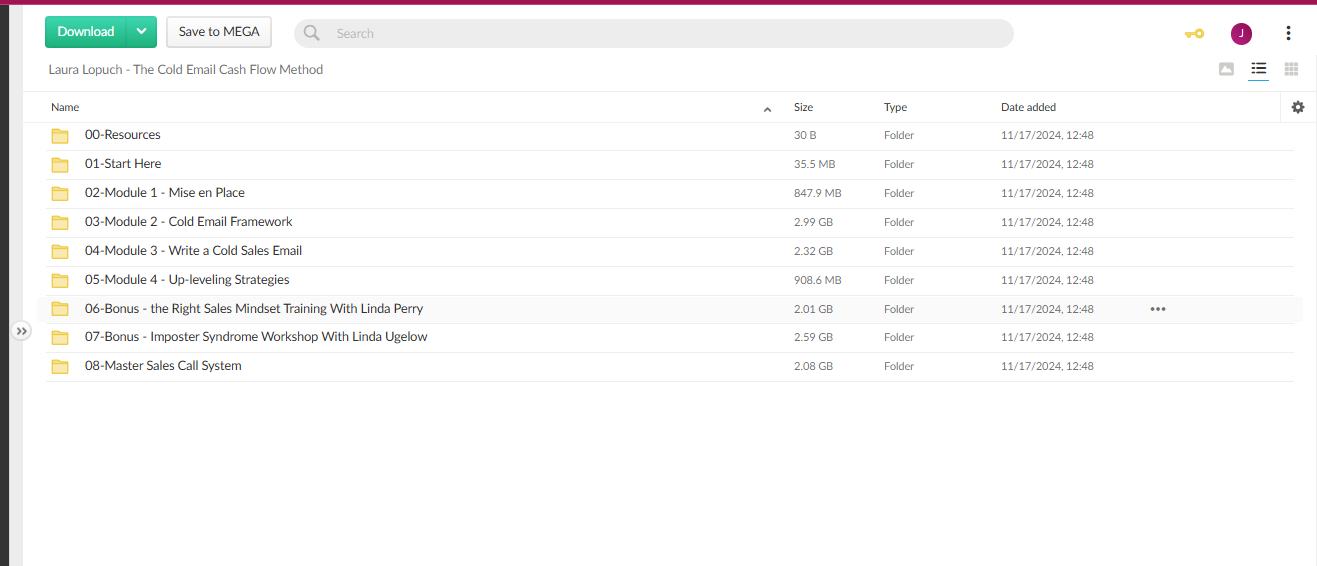This screenshot has height=566, width=1317.
Task: Open the 01-Start Here folder
Action: [123, 164]
